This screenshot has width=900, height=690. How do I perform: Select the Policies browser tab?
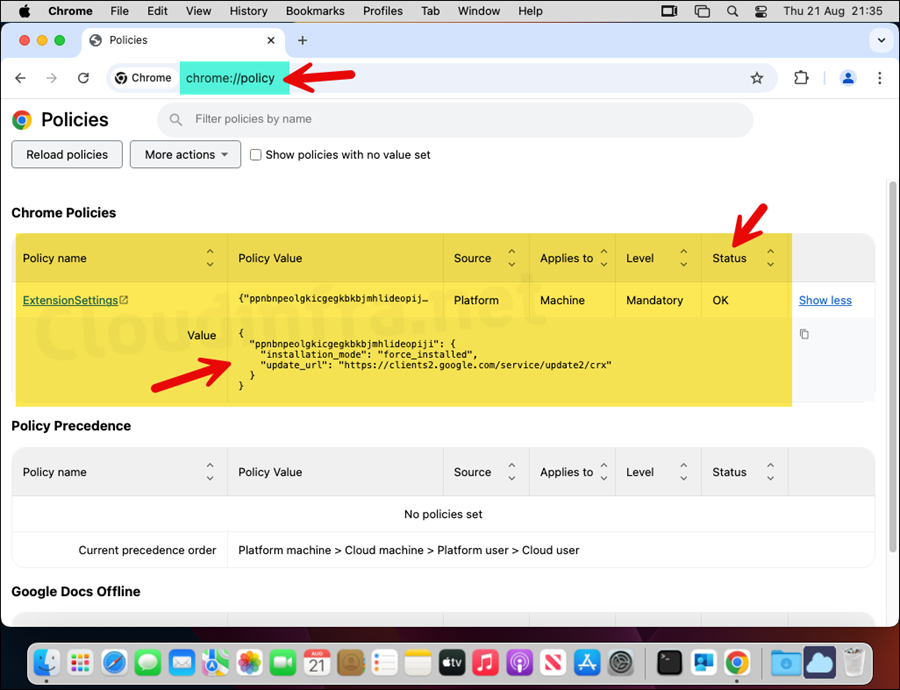coord(183,40)
